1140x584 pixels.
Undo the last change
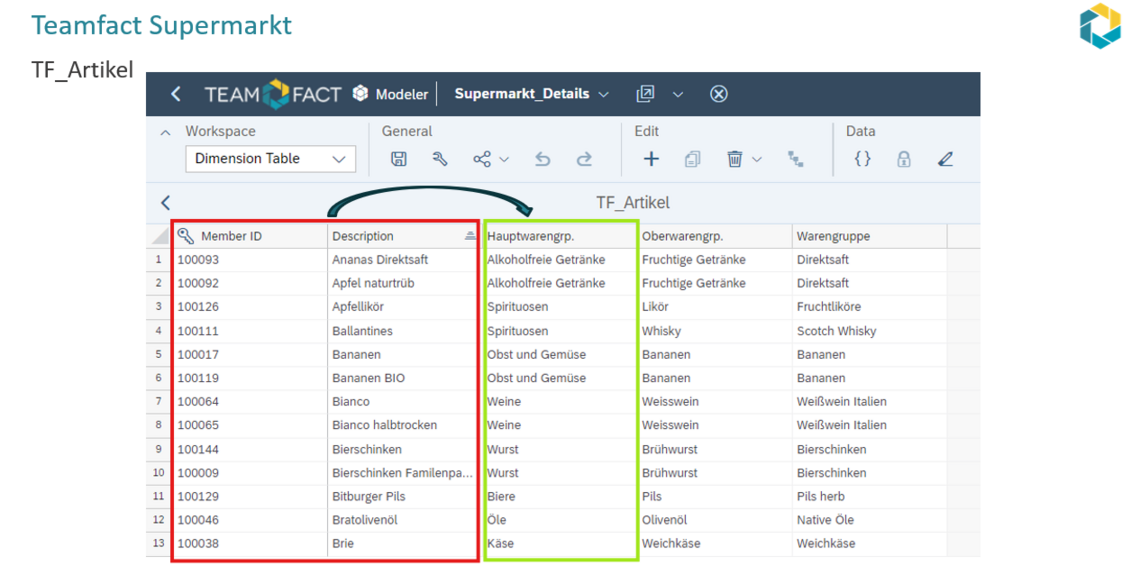coord(542,159)
